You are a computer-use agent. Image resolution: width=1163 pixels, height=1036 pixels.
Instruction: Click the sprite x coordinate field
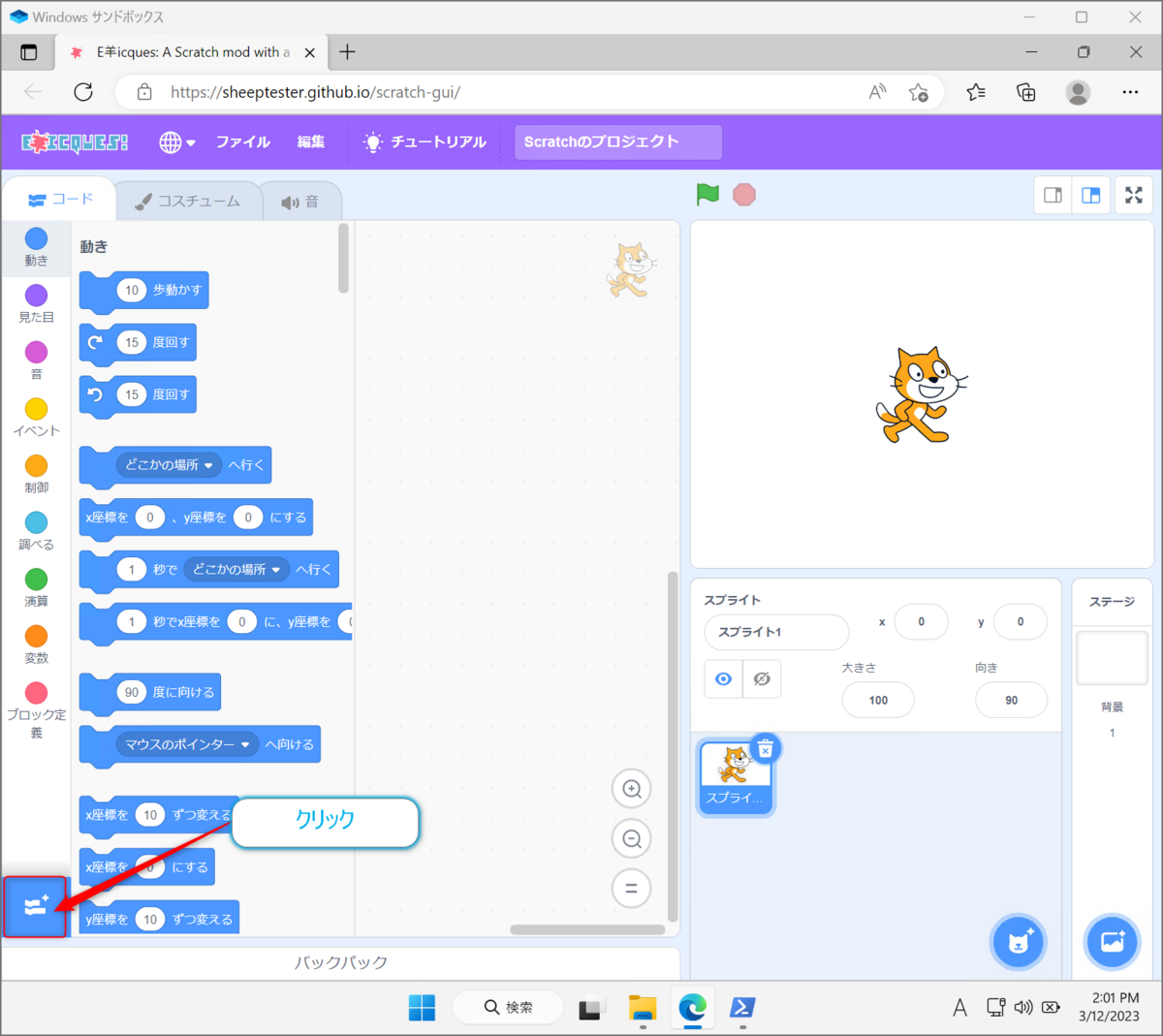point(921,622)
